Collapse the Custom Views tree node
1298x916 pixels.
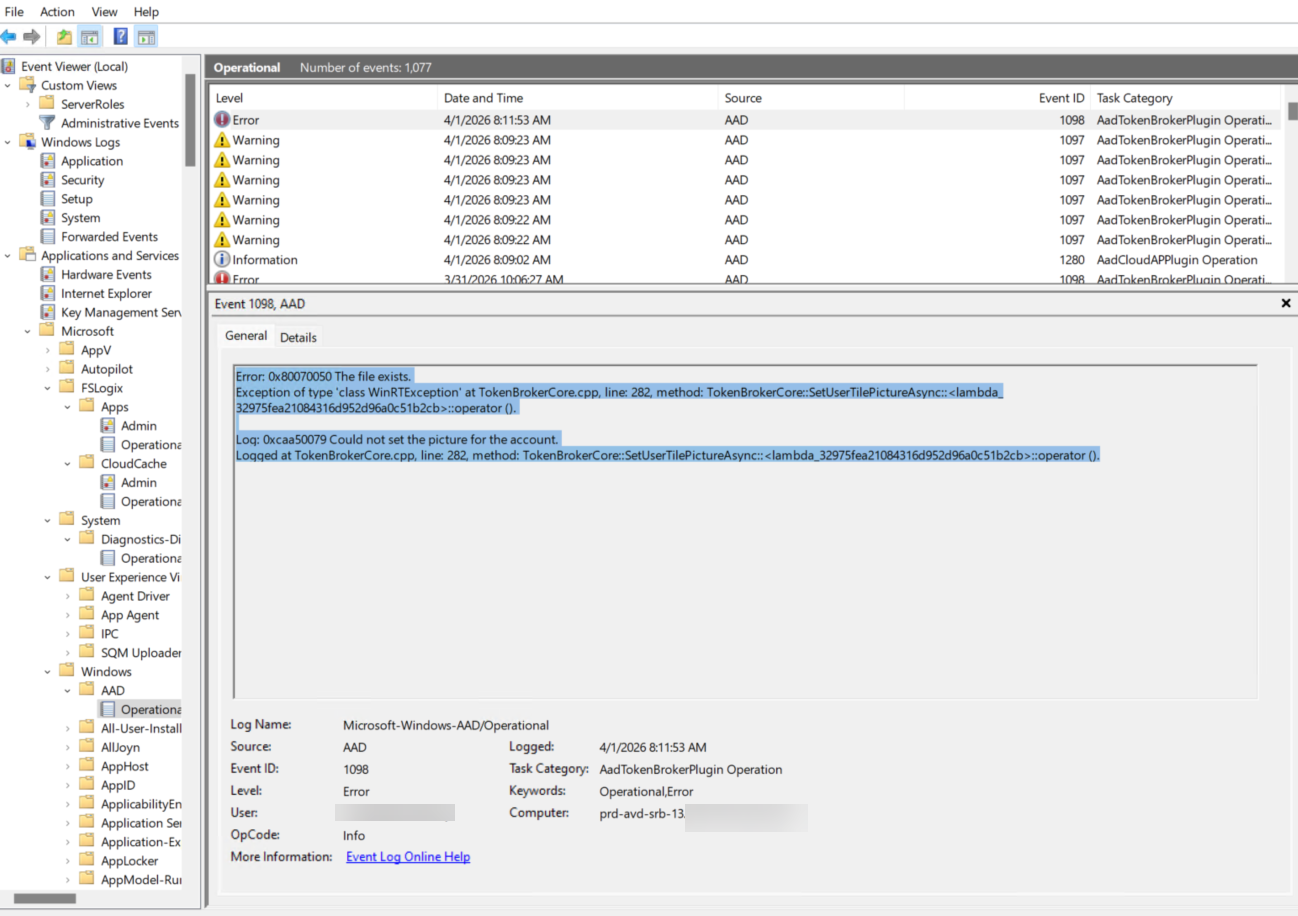click(9, 85)
